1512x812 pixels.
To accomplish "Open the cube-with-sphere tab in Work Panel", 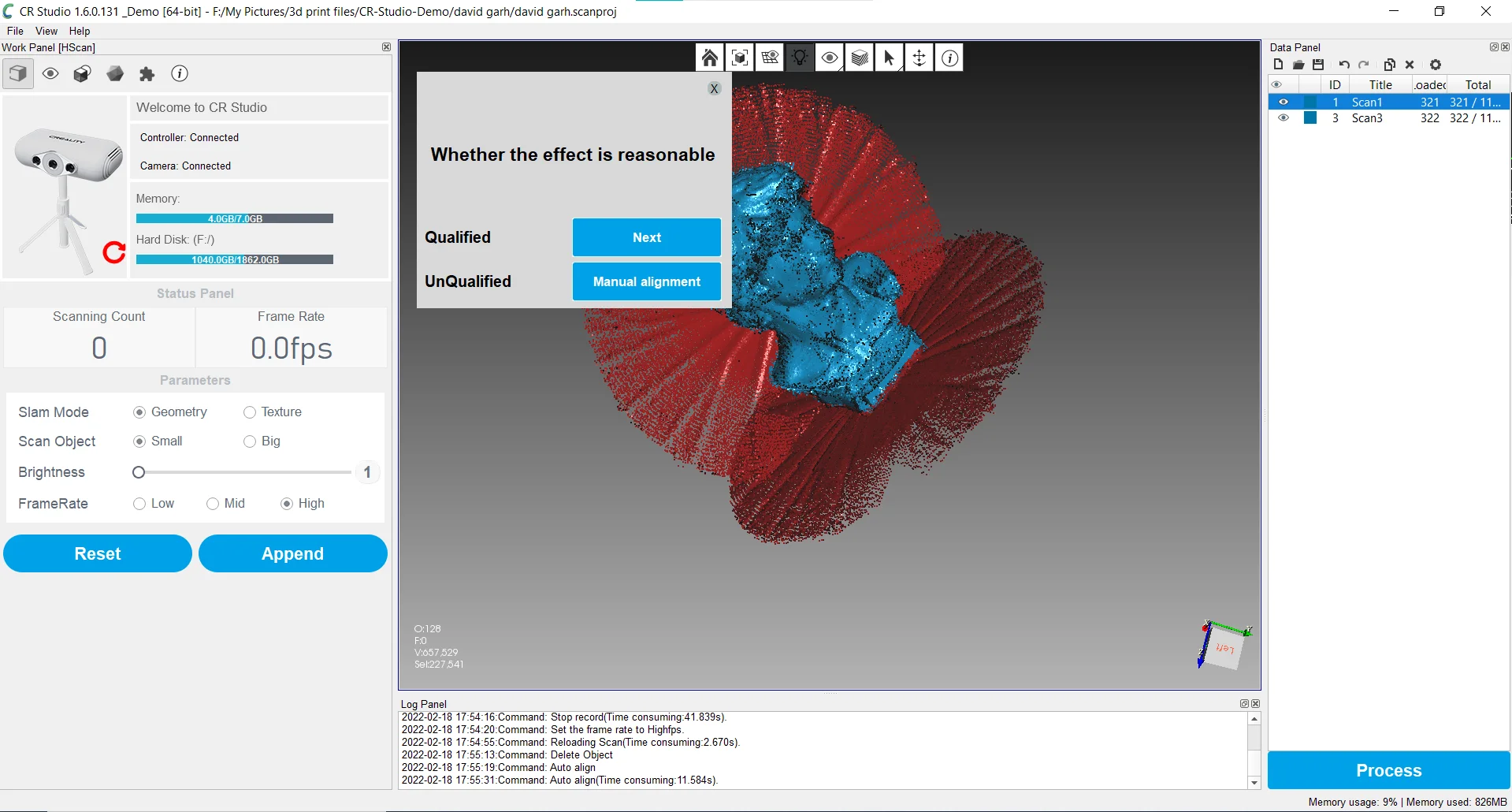I will (83, 74).
